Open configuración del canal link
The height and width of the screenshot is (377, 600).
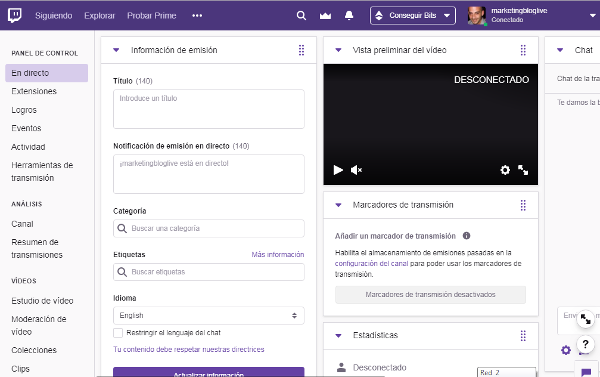[x=372, y=263]
